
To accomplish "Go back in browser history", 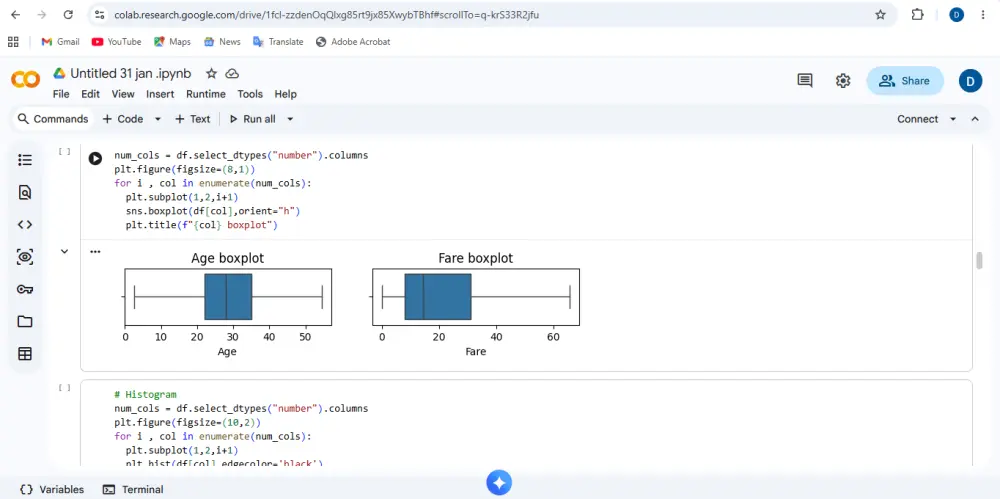I will tap(16, 15).
